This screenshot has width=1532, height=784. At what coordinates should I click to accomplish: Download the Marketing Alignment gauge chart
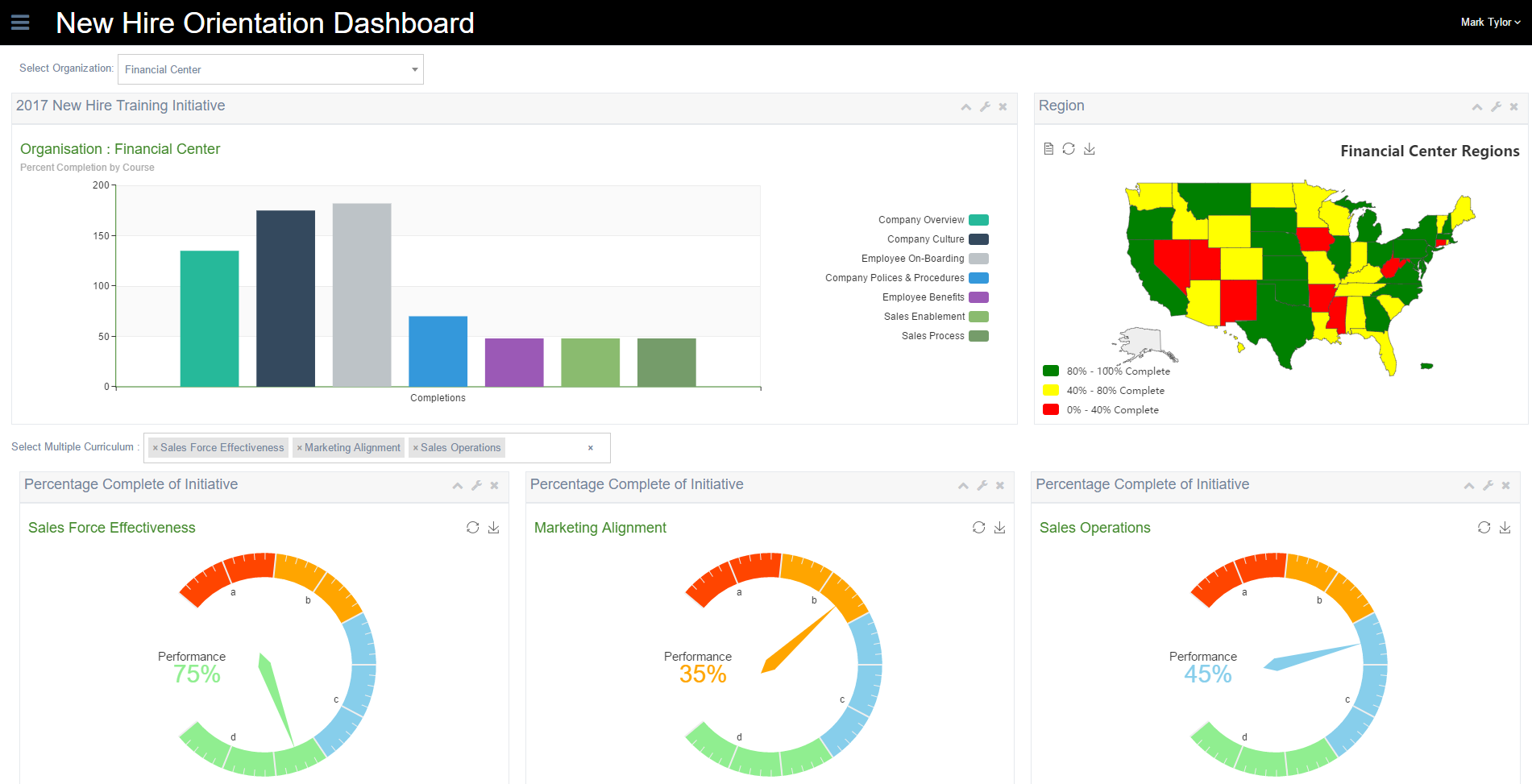point(1000,528)
